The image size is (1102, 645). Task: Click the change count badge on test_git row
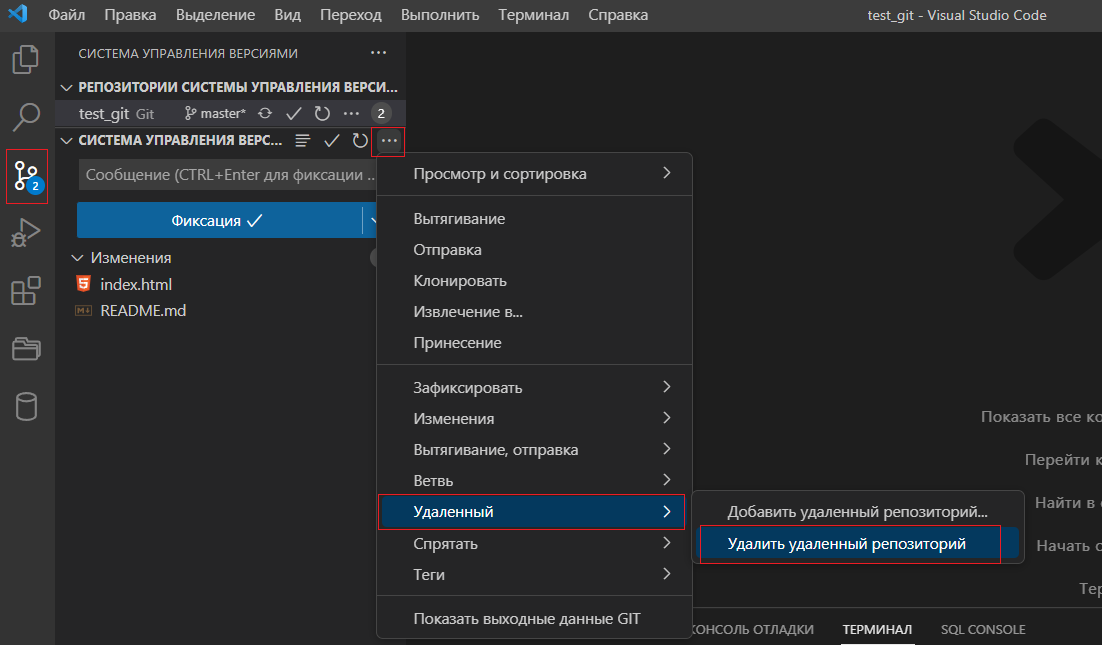pos(381,113)
